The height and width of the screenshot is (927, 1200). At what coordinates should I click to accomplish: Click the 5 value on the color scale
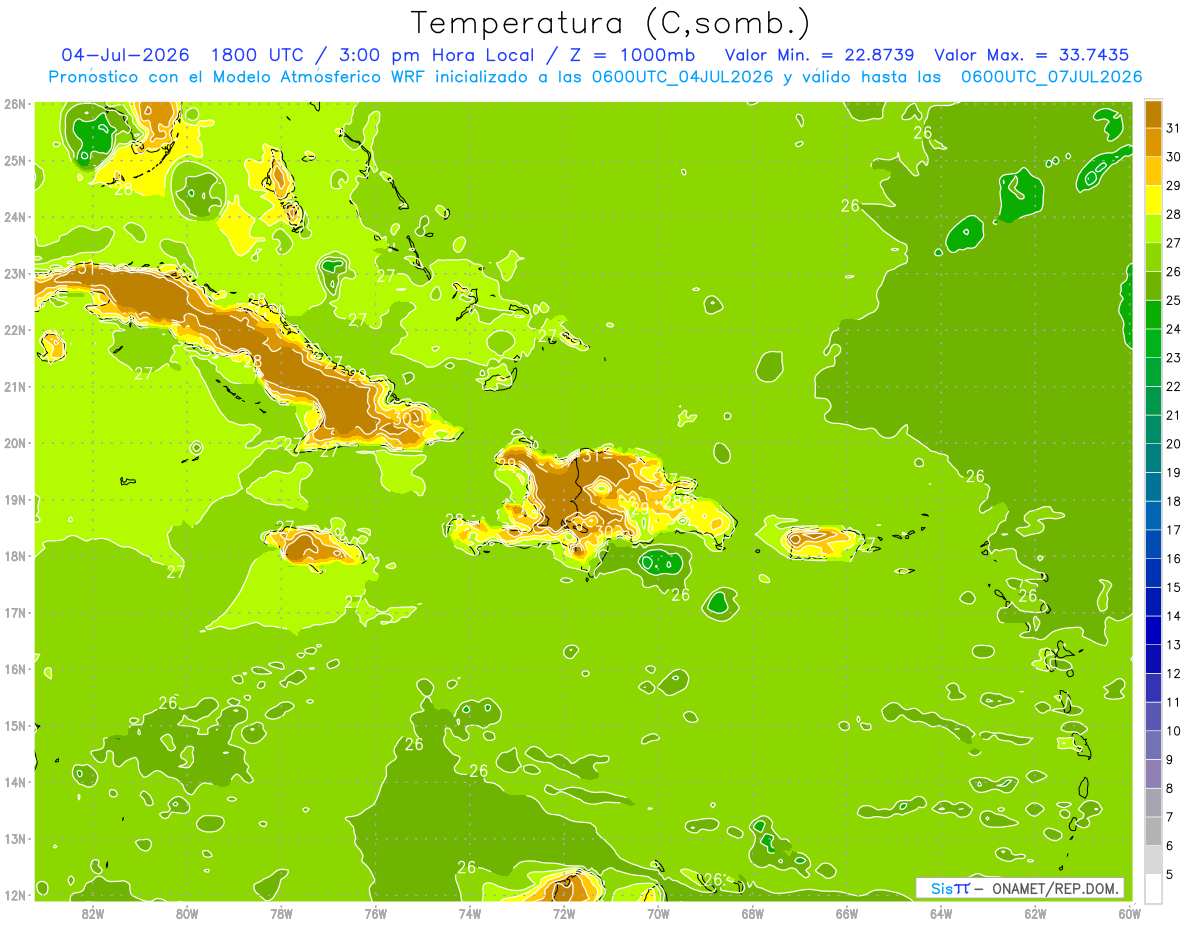tap(1171, 874)
